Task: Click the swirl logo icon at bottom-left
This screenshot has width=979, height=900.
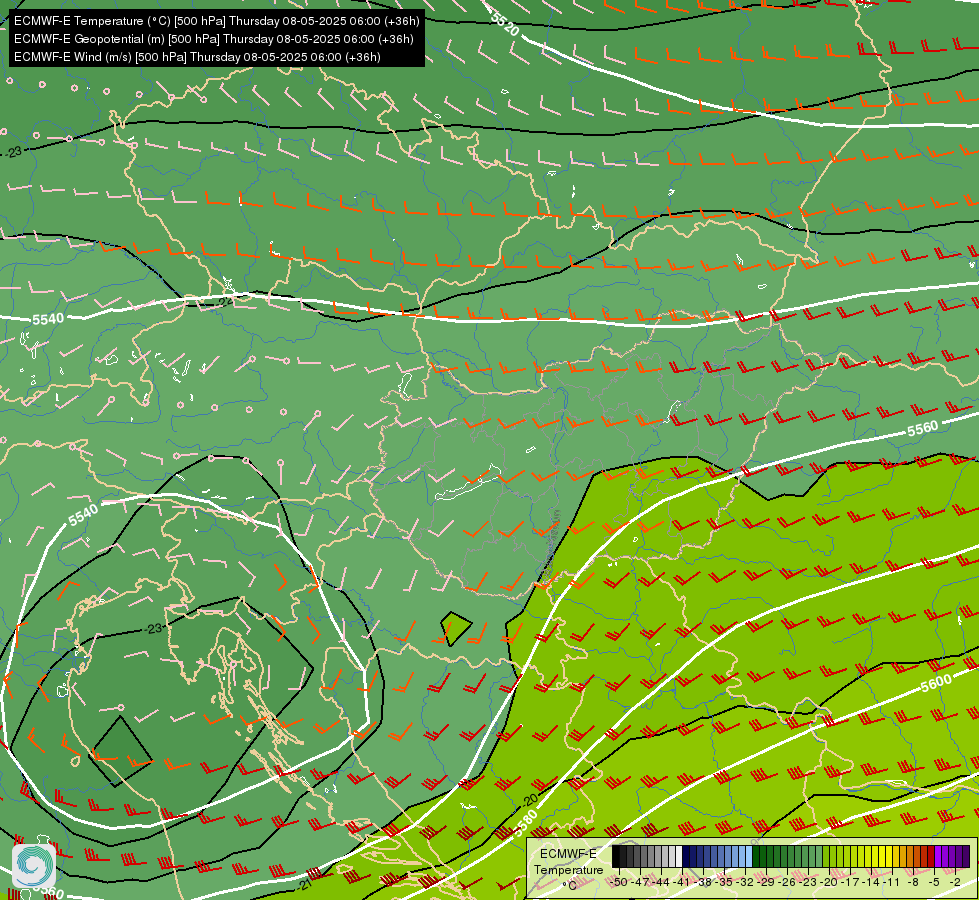Action: [34, 865]
